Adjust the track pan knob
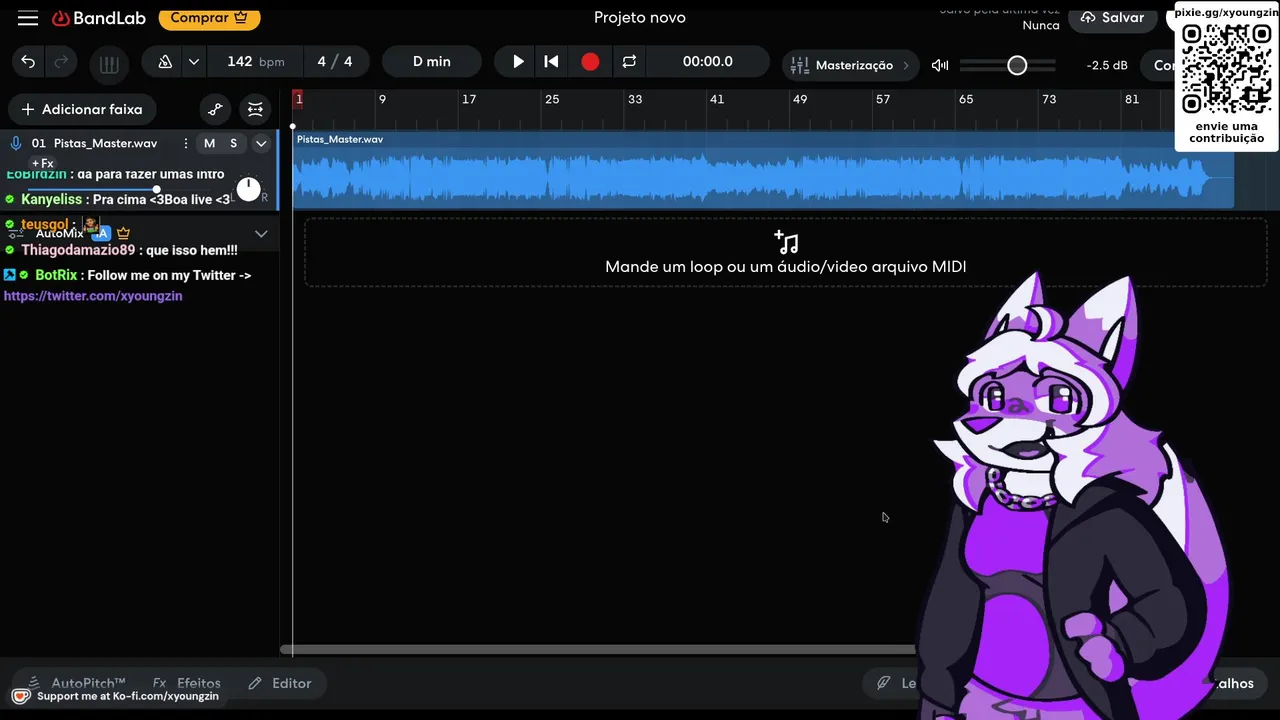The image size is (1280, 720). tap(248, 189)
